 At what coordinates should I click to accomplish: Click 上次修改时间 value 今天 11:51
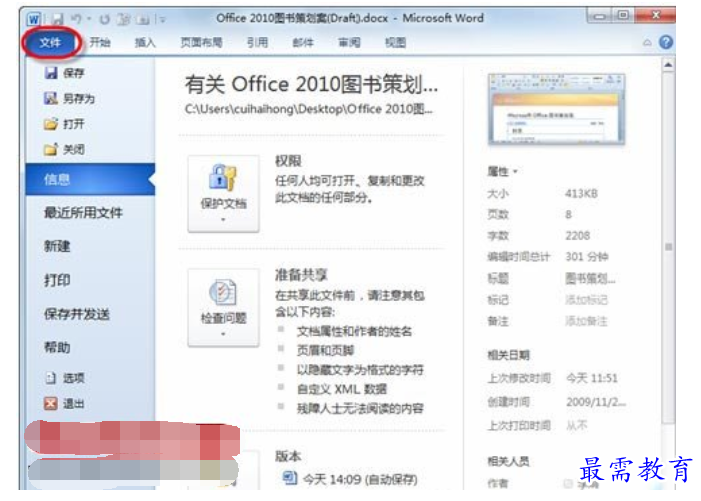[592, 378]
